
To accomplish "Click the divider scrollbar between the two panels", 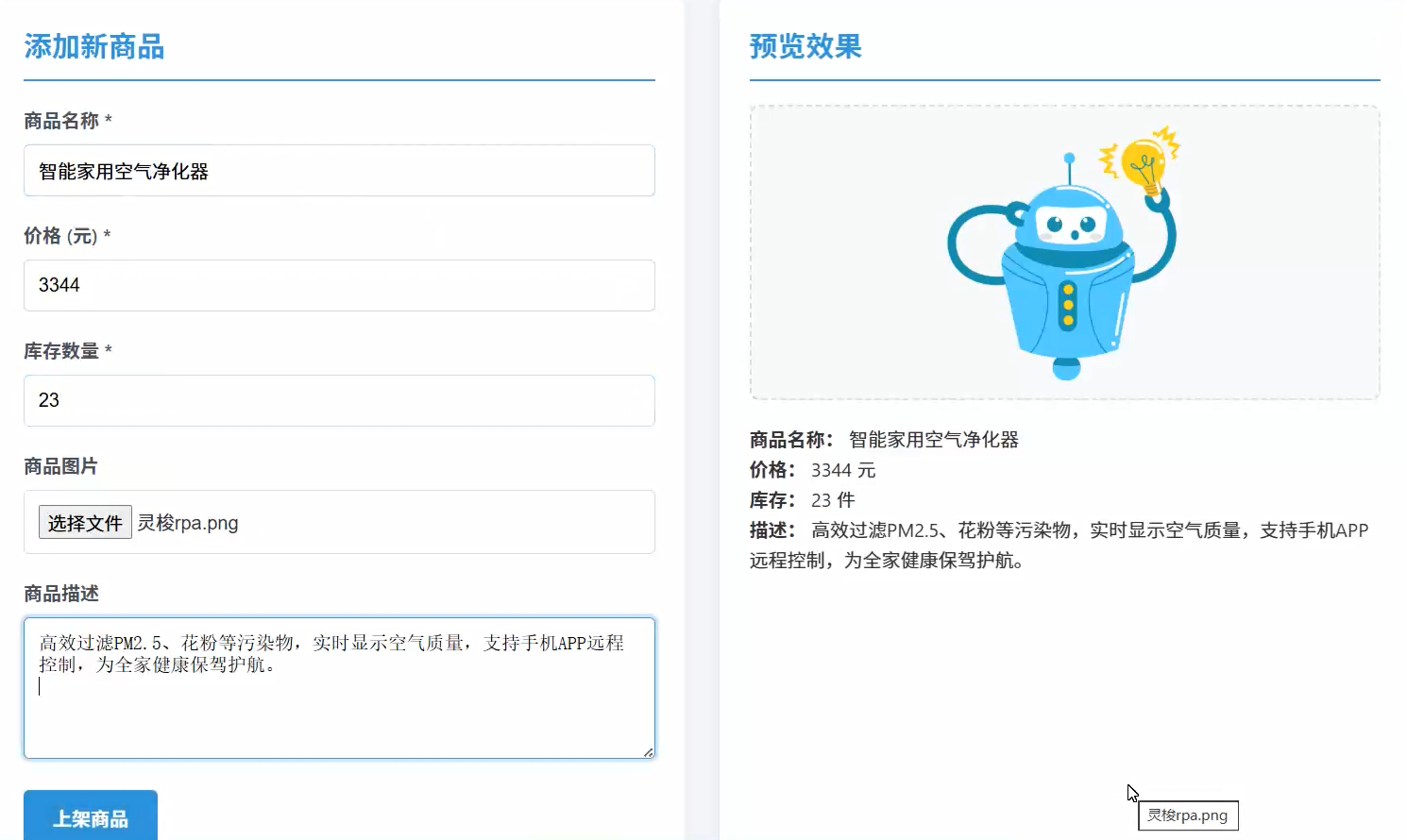I will (x=701, y=420).
